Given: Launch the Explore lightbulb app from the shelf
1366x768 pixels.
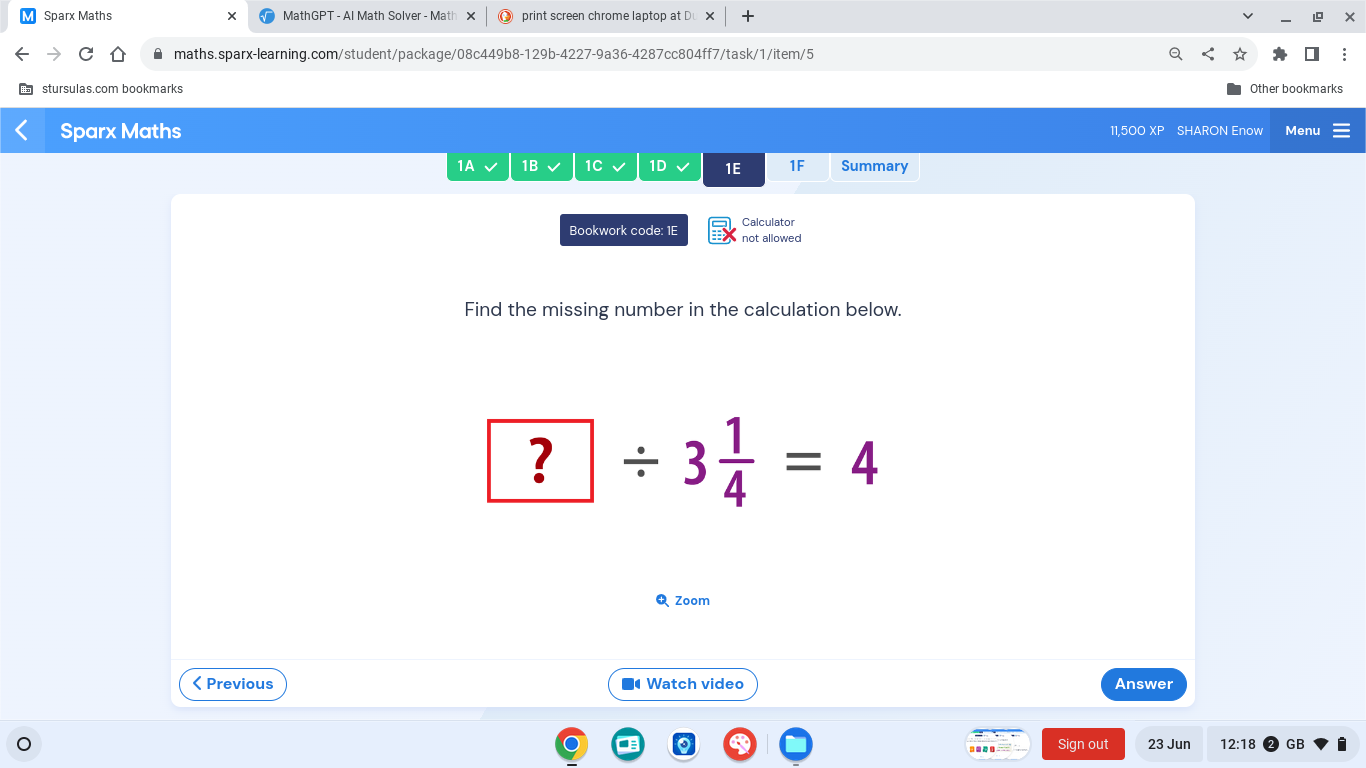Looking at the screenshot, I should click(x=683, y=744).
